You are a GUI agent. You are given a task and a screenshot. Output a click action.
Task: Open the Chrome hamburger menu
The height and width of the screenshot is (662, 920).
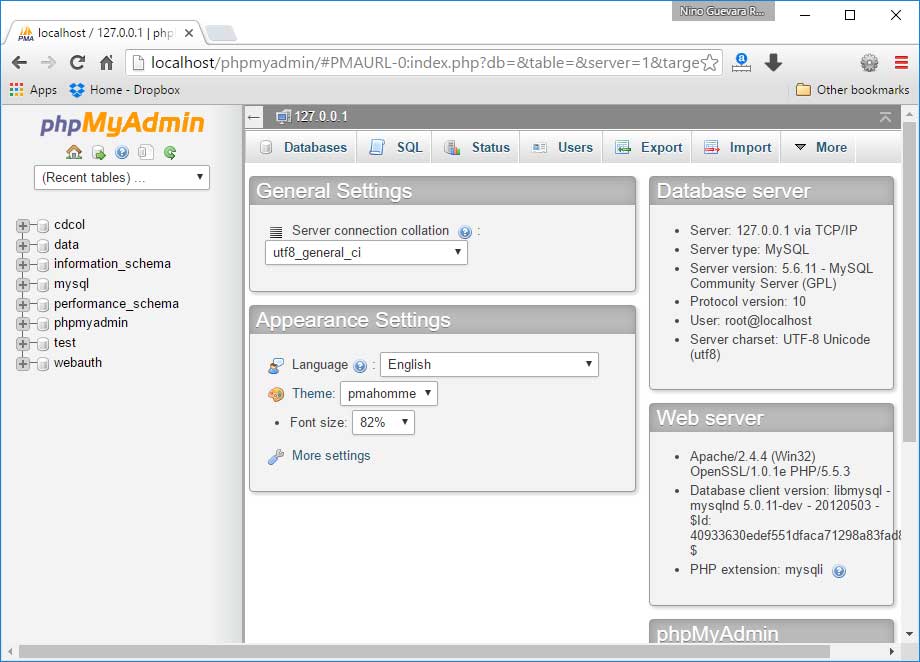point(901,62)
